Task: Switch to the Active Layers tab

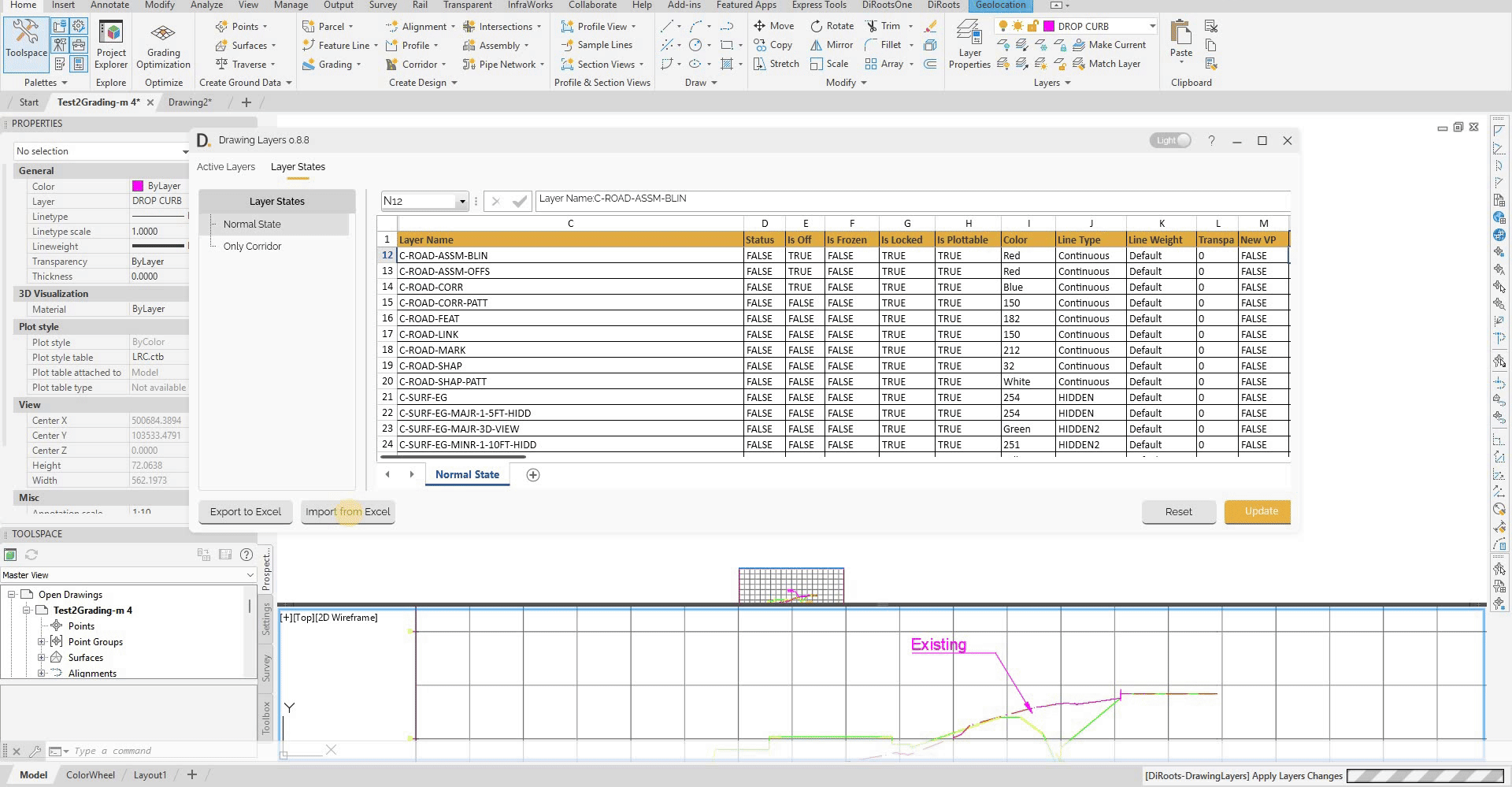Action: click(x=226, y=167)
